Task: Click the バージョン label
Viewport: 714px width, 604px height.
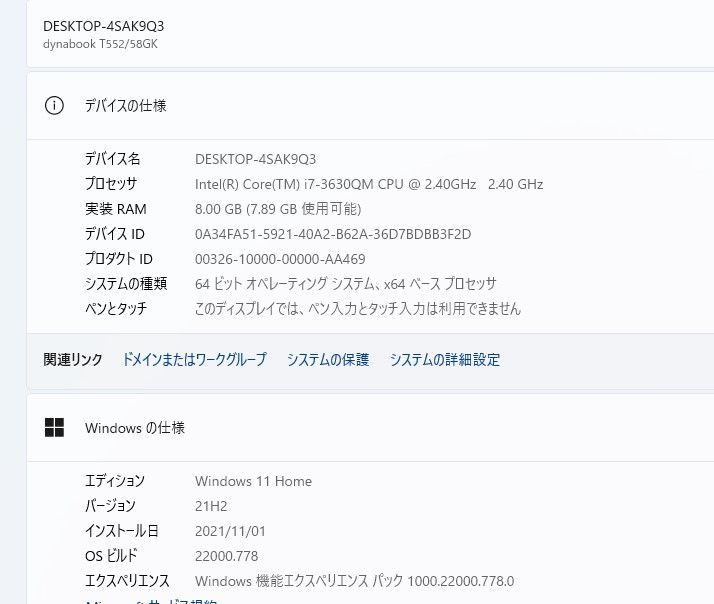Action: (110, 506)
